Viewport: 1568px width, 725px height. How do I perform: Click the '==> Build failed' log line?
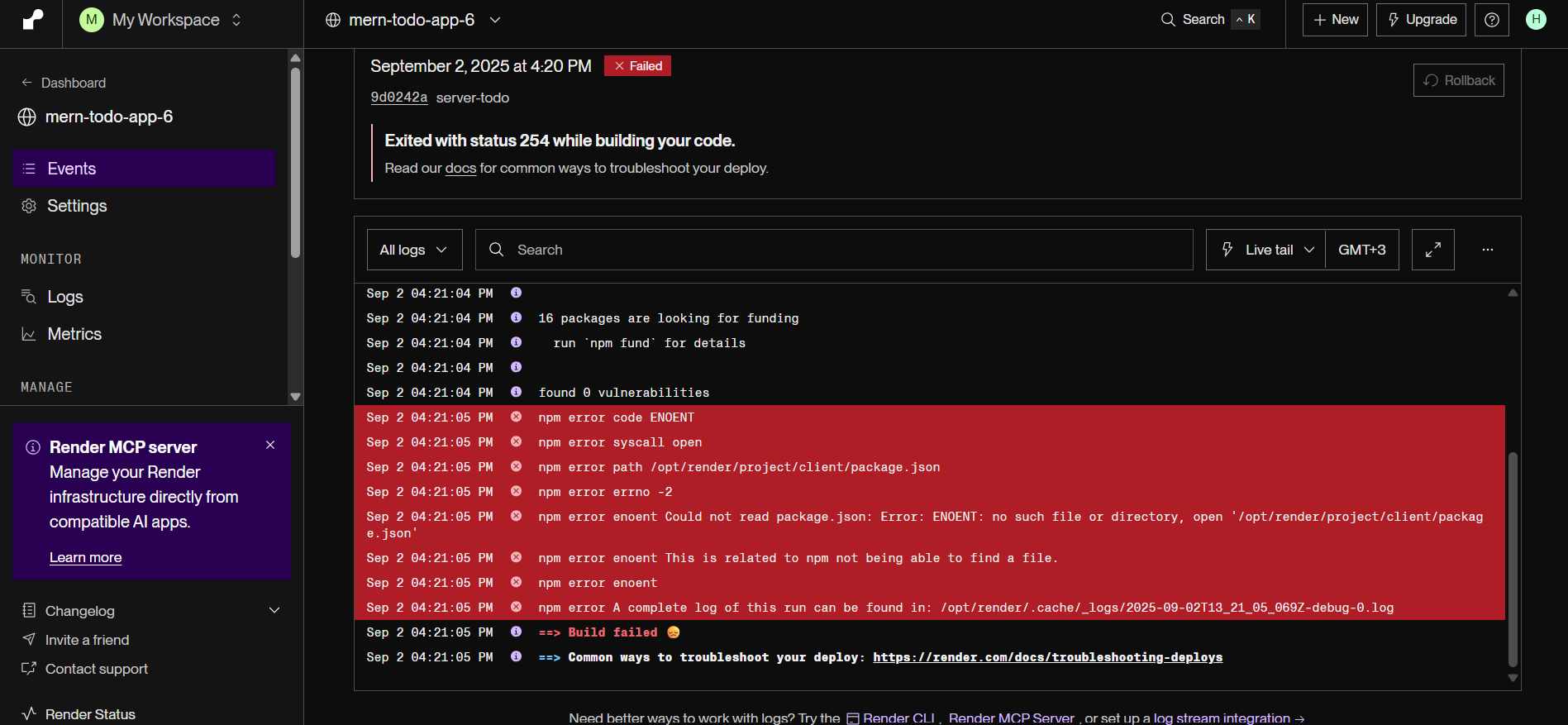click(x=609, y=632)
